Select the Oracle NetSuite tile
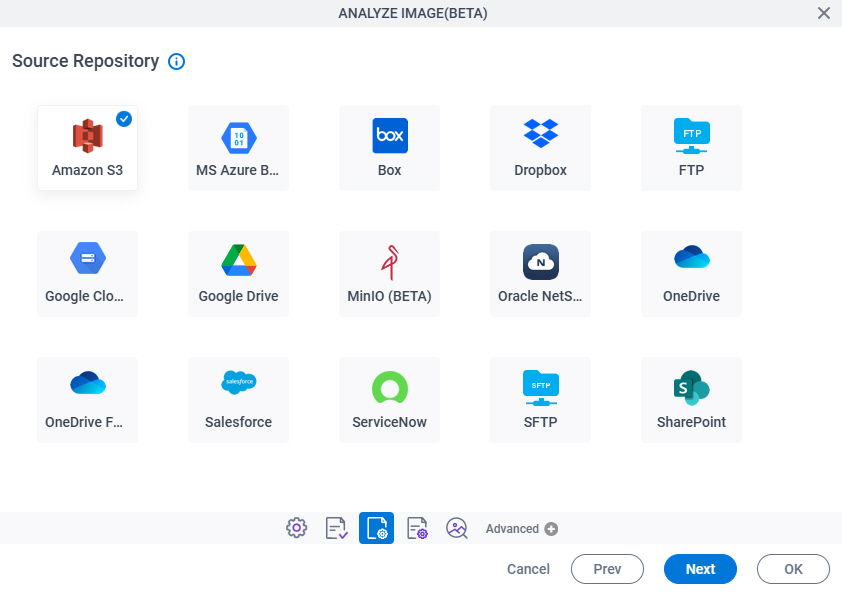The image size is (842, 592). (x=540, y=274)
